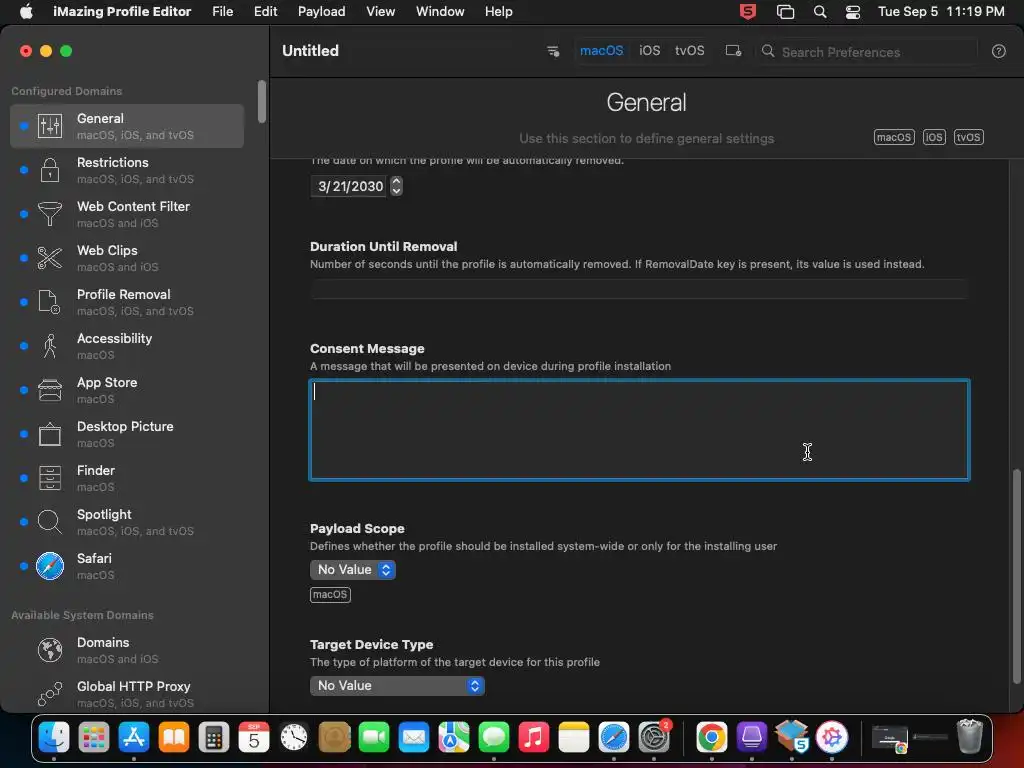Image resolution: width=1024 pixels, height=768 pixels.
Task: Toggle the Safari domain blue dot
Action: click(x=24, y=566)
